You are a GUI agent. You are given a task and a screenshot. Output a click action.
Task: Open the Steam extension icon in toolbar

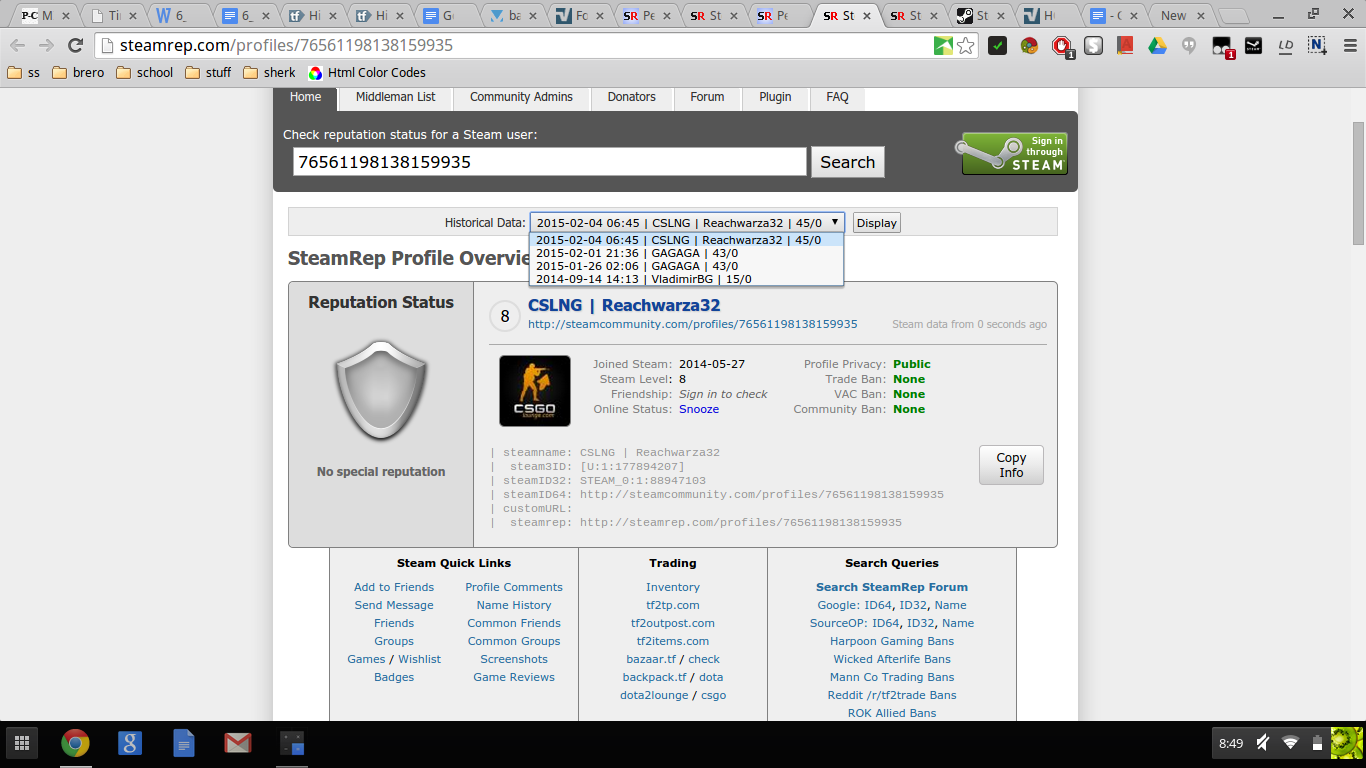pyautogui.click(x=1253, y=46)
